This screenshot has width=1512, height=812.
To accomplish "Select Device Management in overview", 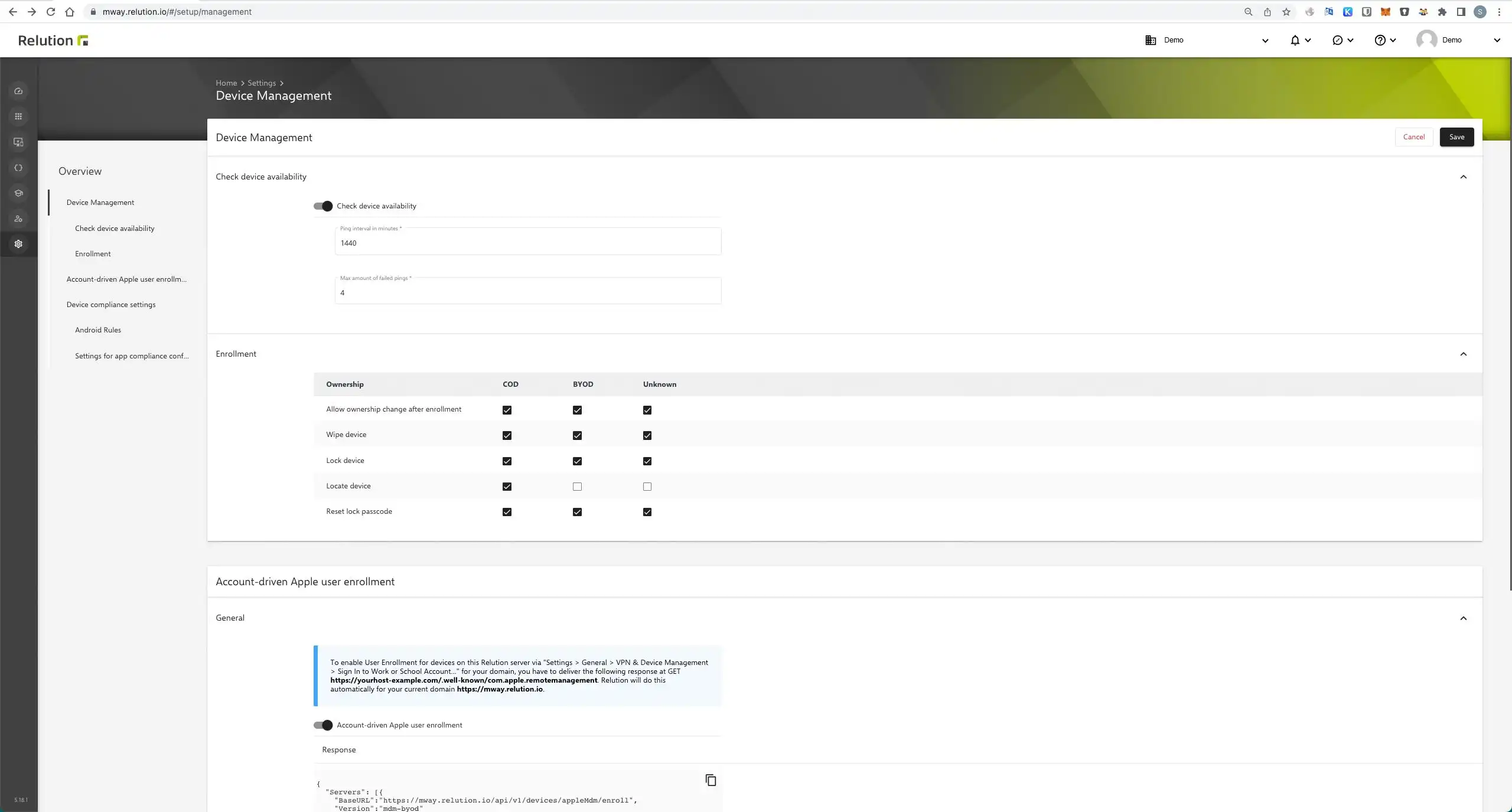I will (100, 203).
